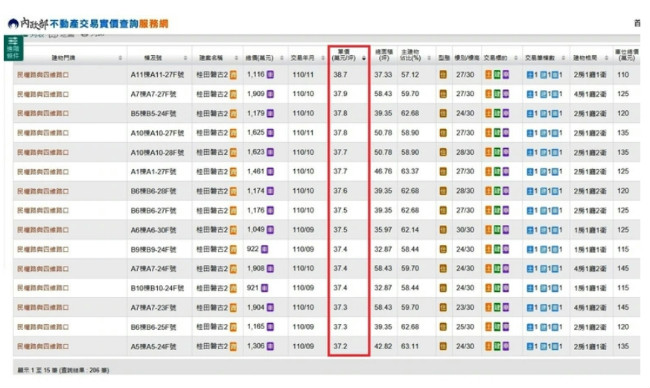Viewport: 650px width, 388px height.
Task: Click the last blue parking-count icon in the B5-24F row
Action: click(x=555, y=114)
